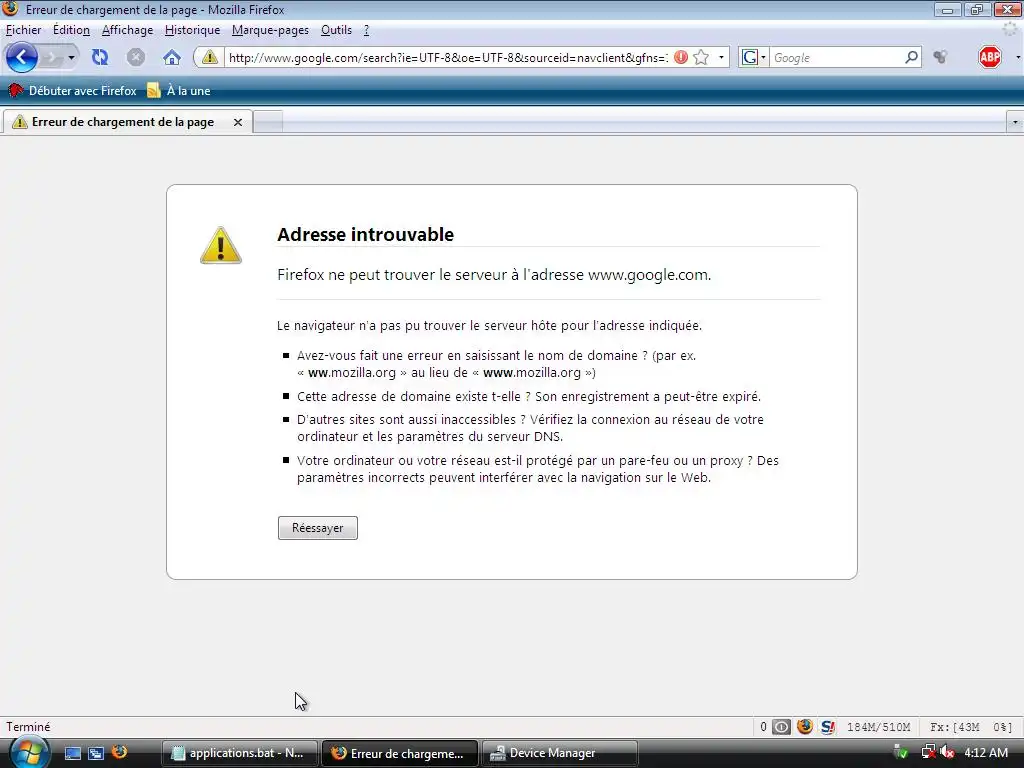
Task: Switch to Erreur de chargeme... taskbar button
Action: 400,753
